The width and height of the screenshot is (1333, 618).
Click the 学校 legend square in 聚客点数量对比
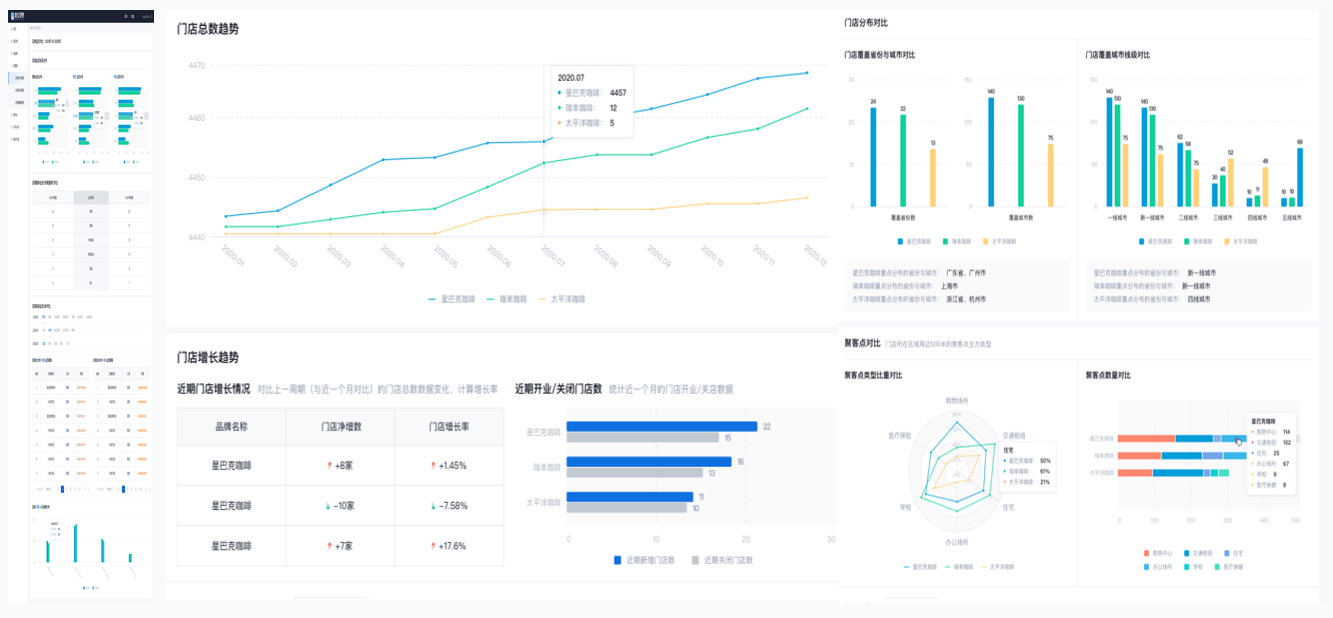click(x=1187, y=566)
